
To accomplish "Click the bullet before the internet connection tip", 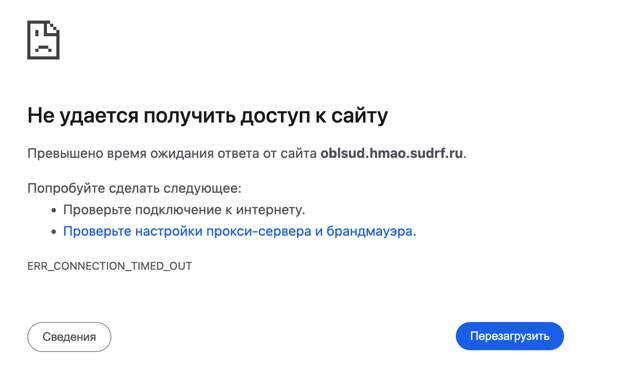I will pyautogui.click(x=54, y=210).
